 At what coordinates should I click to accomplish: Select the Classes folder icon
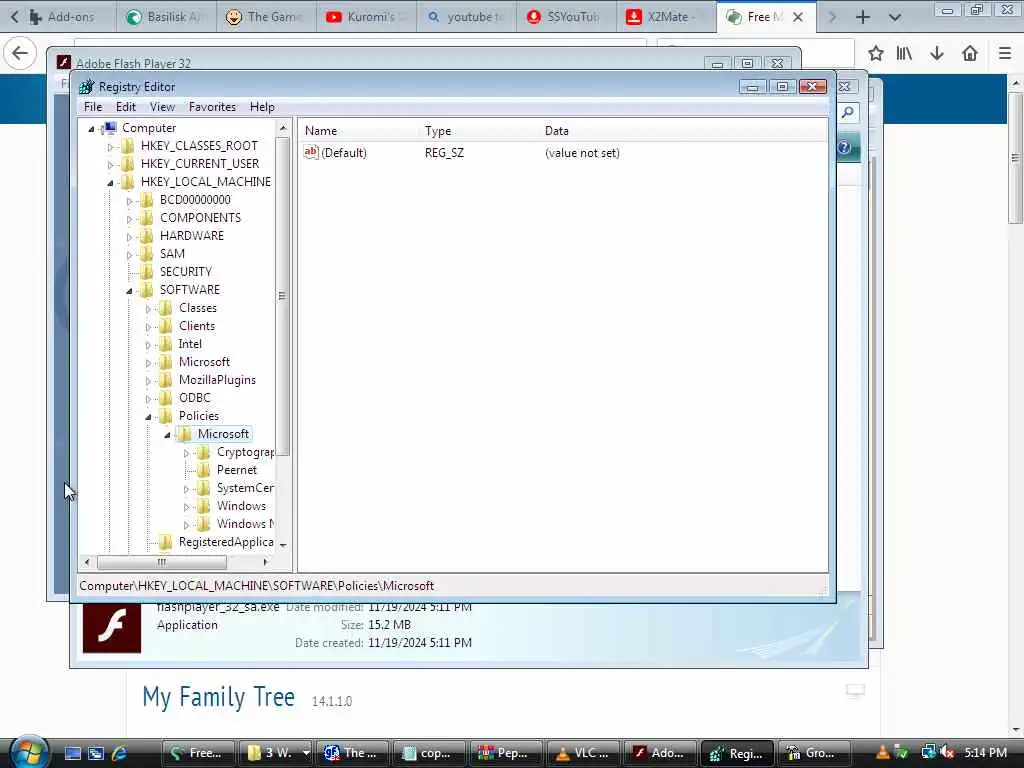coord(166,308)
